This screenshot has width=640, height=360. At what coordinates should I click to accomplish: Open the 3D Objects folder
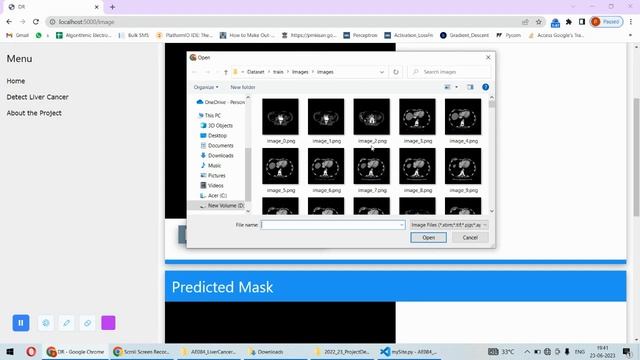coord(216,125)
